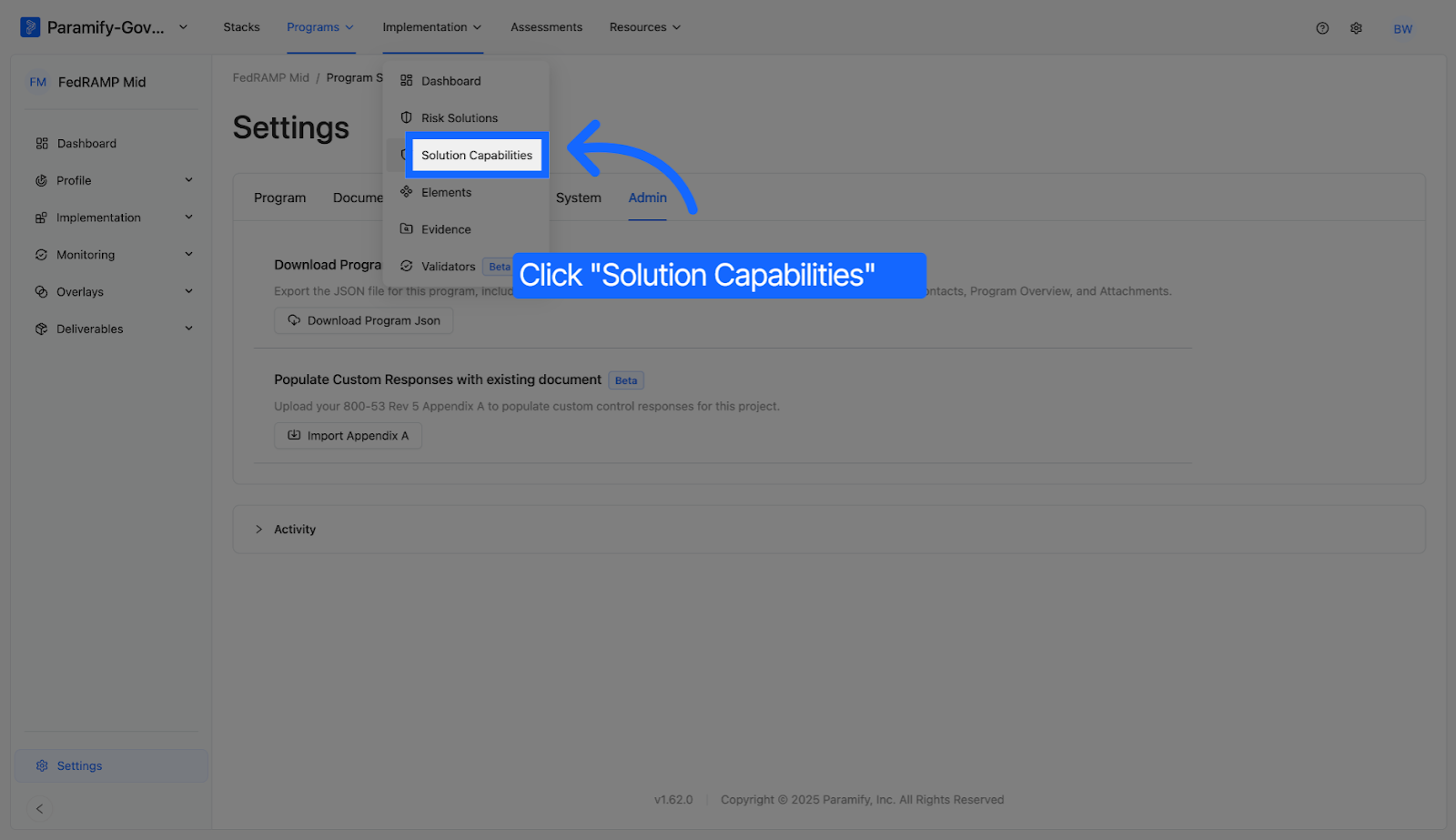Choose Evidence in the dropdown menu
The image size is (1456, 840).
tap(446, 230)
